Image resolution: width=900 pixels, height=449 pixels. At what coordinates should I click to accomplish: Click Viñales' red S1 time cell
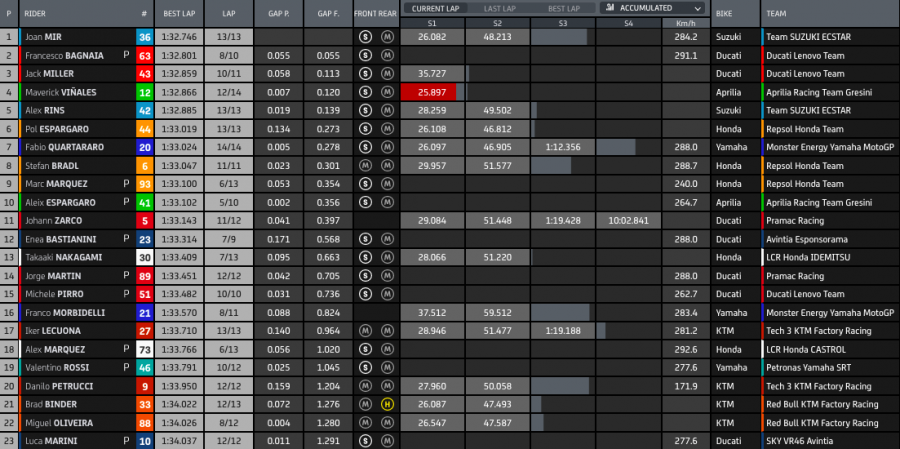(x=427, y=92)
